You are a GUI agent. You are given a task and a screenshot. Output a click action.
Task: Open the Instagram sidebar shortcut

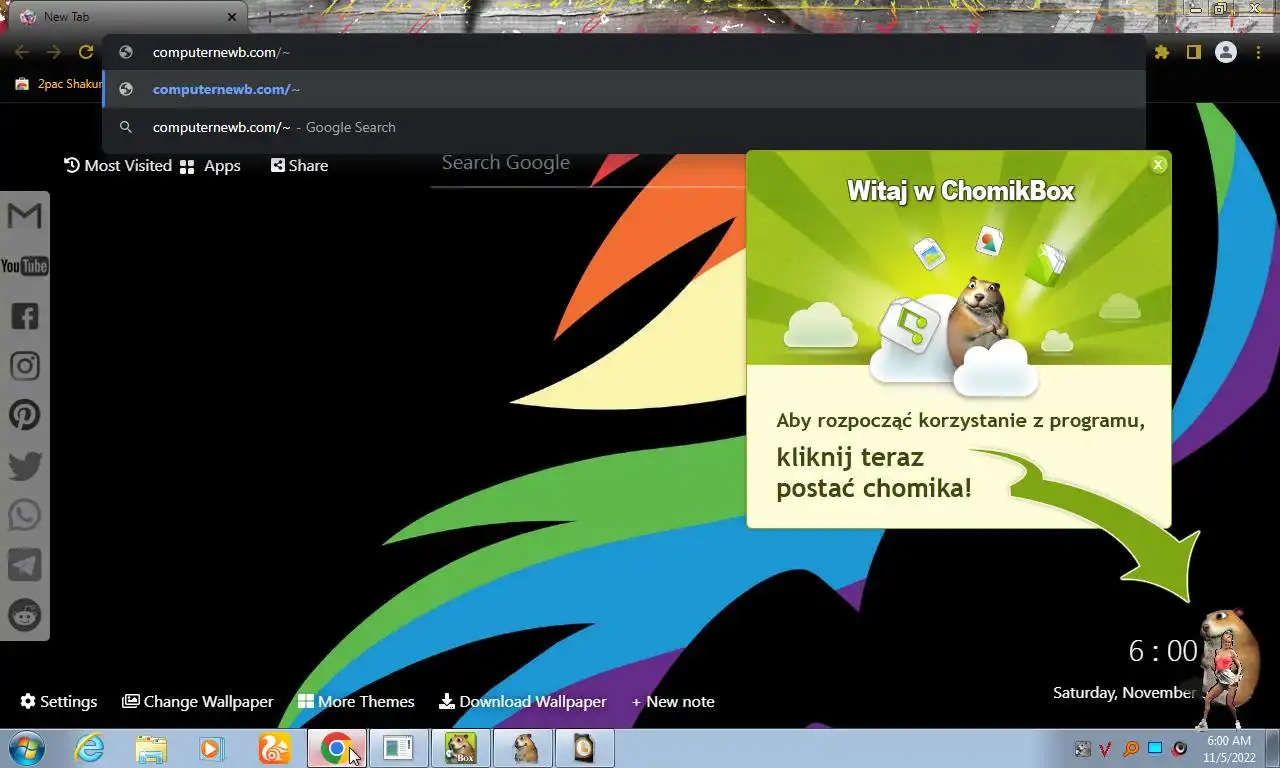(24, 366)
